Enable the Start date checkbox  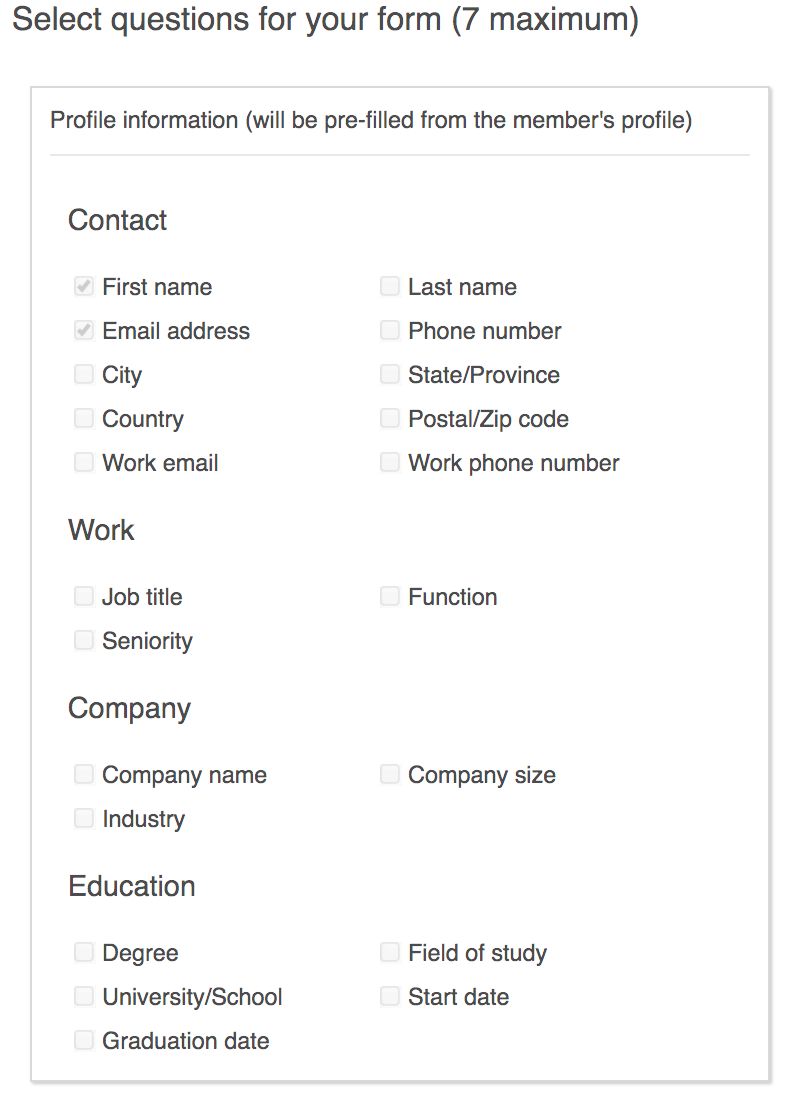[x=390, y=997]
